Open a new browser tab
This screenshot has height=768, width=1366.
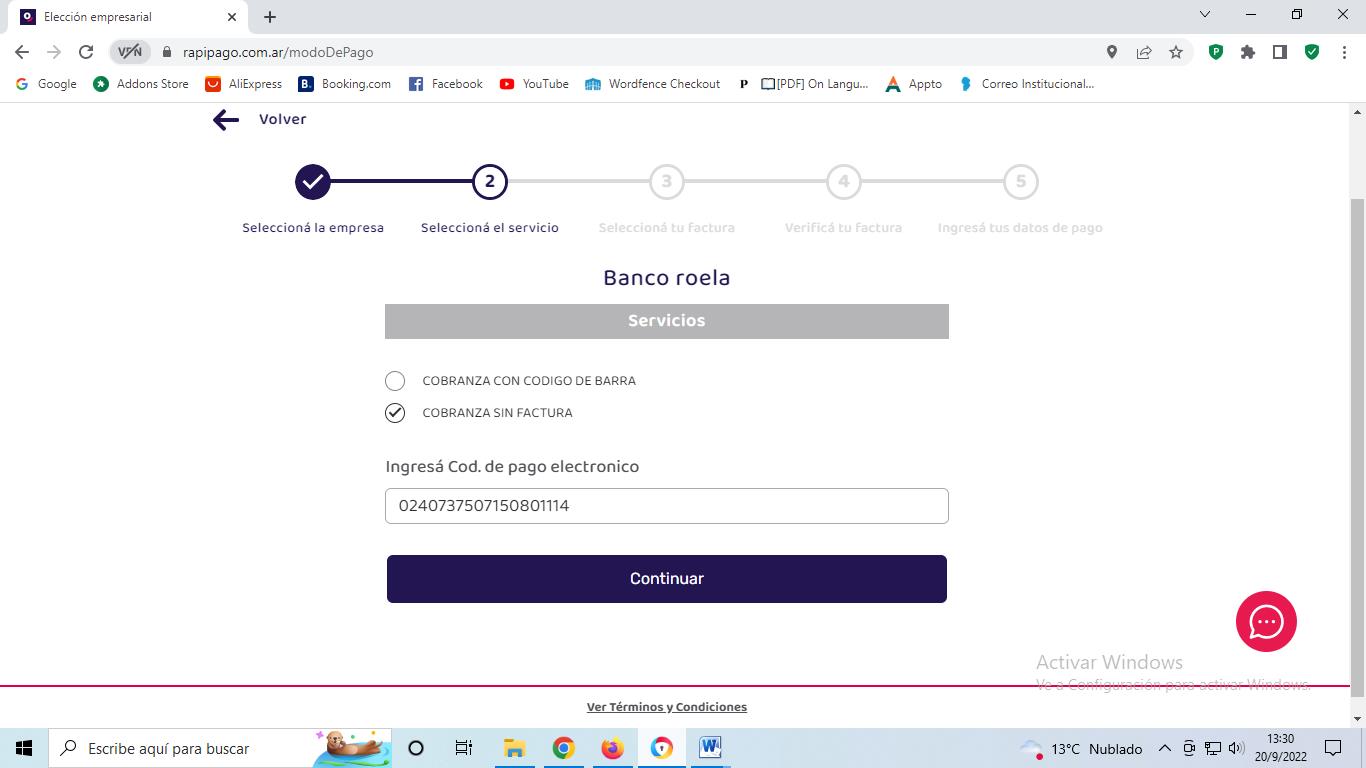click(x=270, y=17)
